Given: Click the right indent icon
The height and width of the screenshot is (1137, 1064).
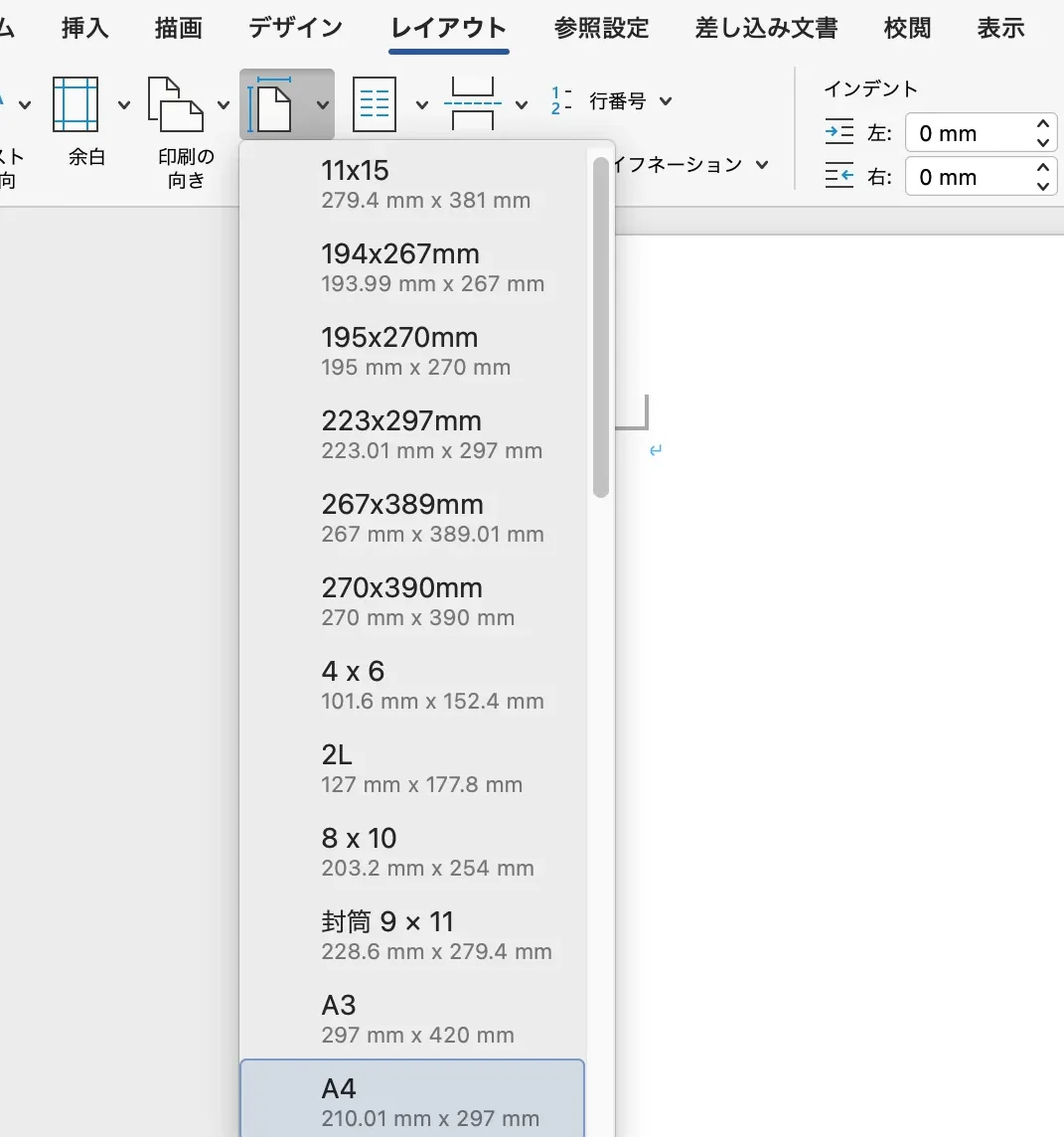Looking at the screenshot, I should coord(839,177).
